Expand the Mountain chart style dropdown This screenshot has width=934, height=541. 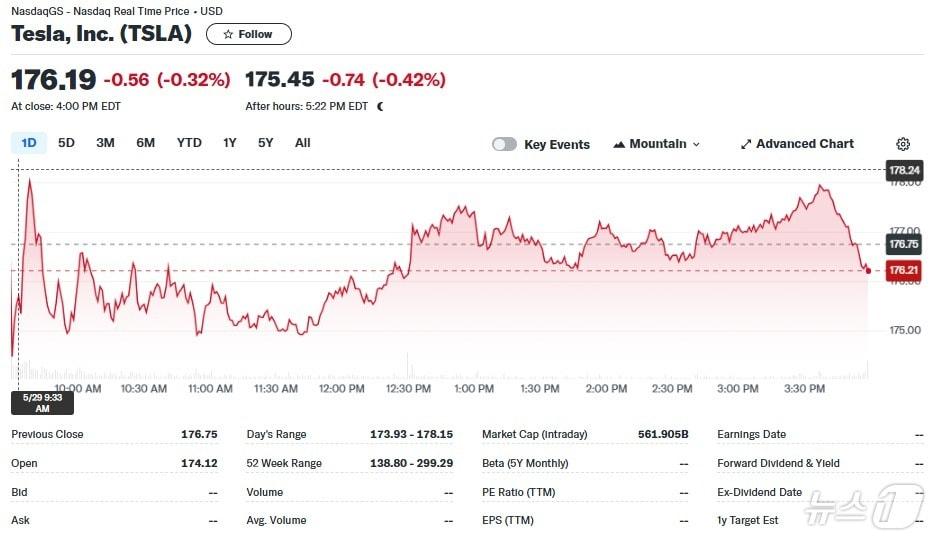(696, 144)
